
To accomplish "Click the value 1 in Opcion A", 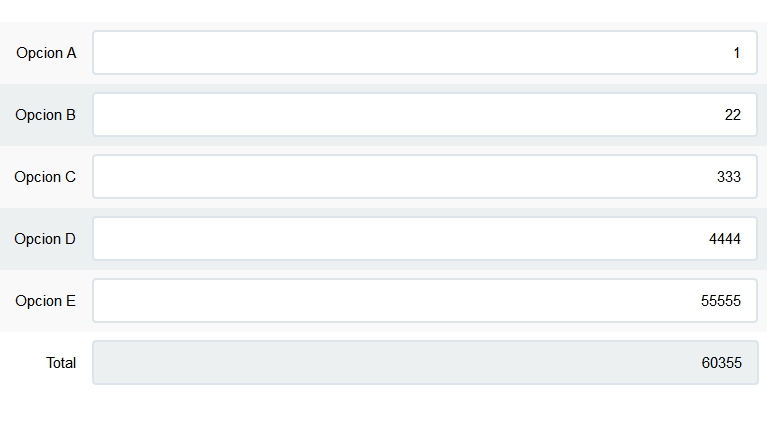I will (737, 54).
